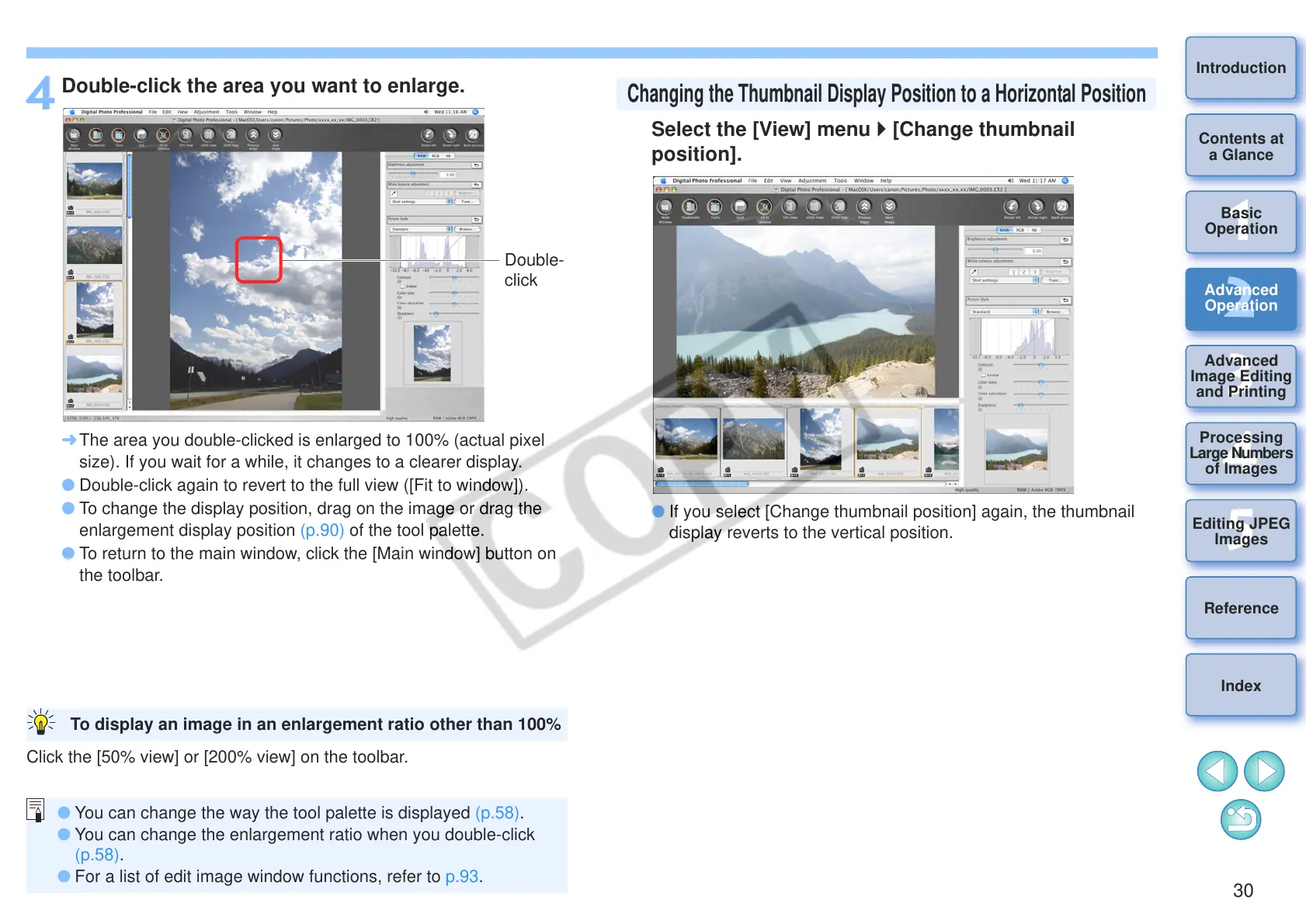Open Standard picture style dropdown in step 4 screenshot
1306x924 pixels.
(421, 229)
